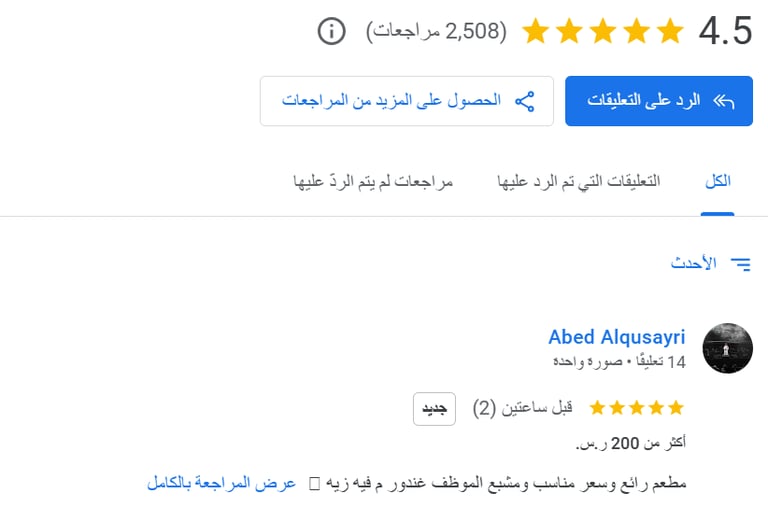The height and width of the screenshot is (512, 768).
Task: Click الحصول على المزيد من المراجعات button
Action: tap(407, 101)
